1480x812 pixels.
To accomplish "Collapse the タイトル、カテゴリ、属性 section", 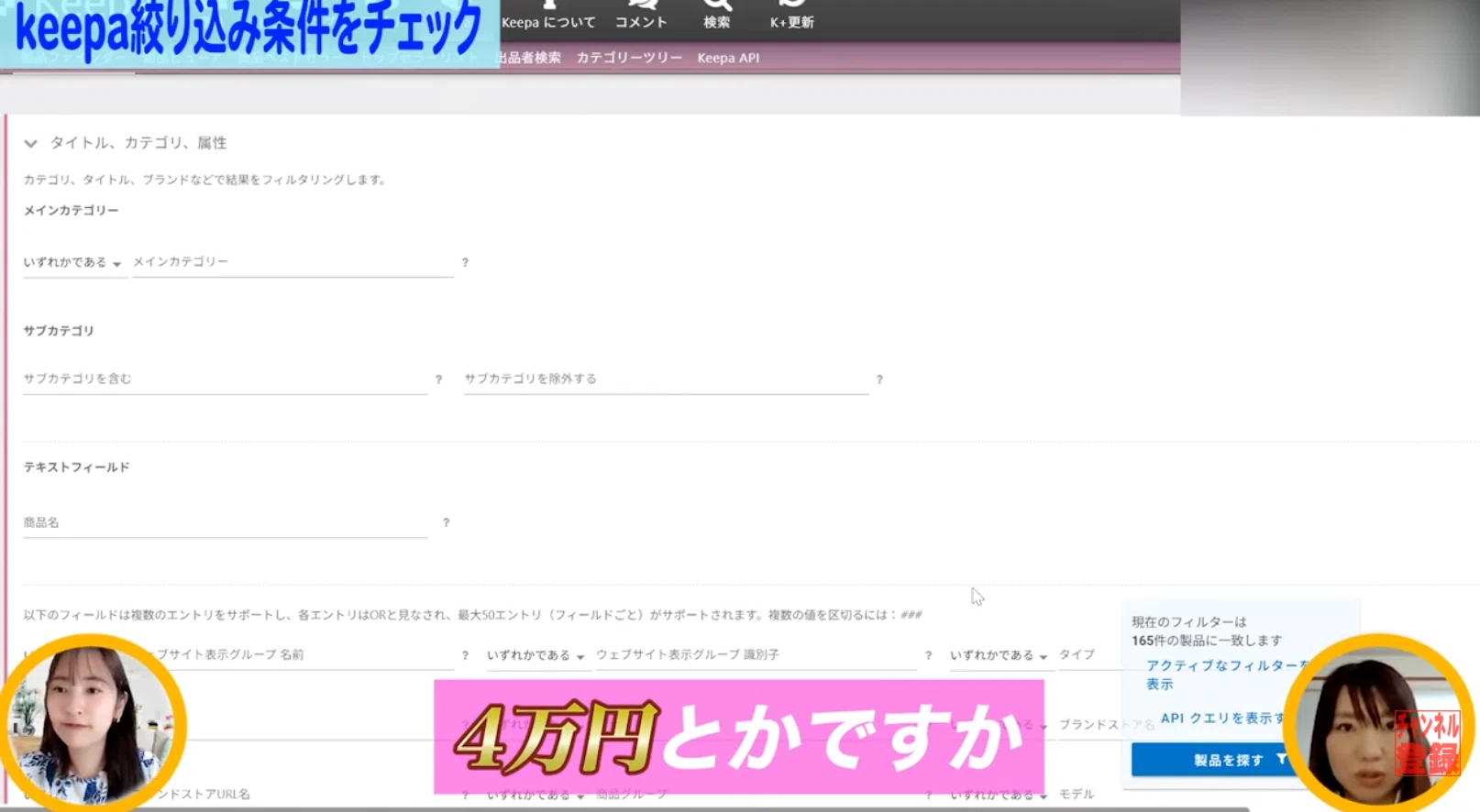I will point(31,144).
